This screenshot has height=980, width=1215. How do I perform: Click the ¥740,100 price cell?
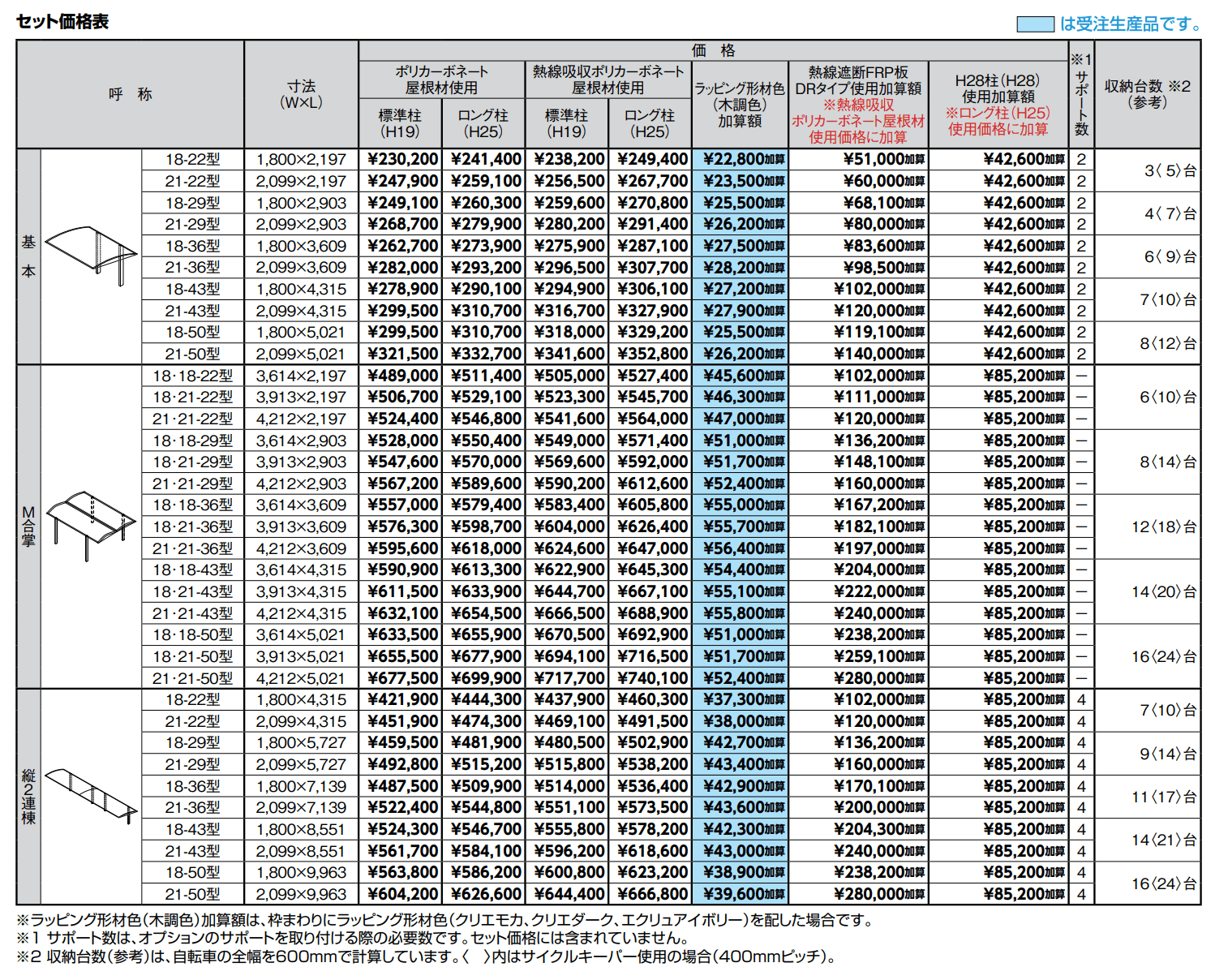pyautogui.click(x=651, y=678)
